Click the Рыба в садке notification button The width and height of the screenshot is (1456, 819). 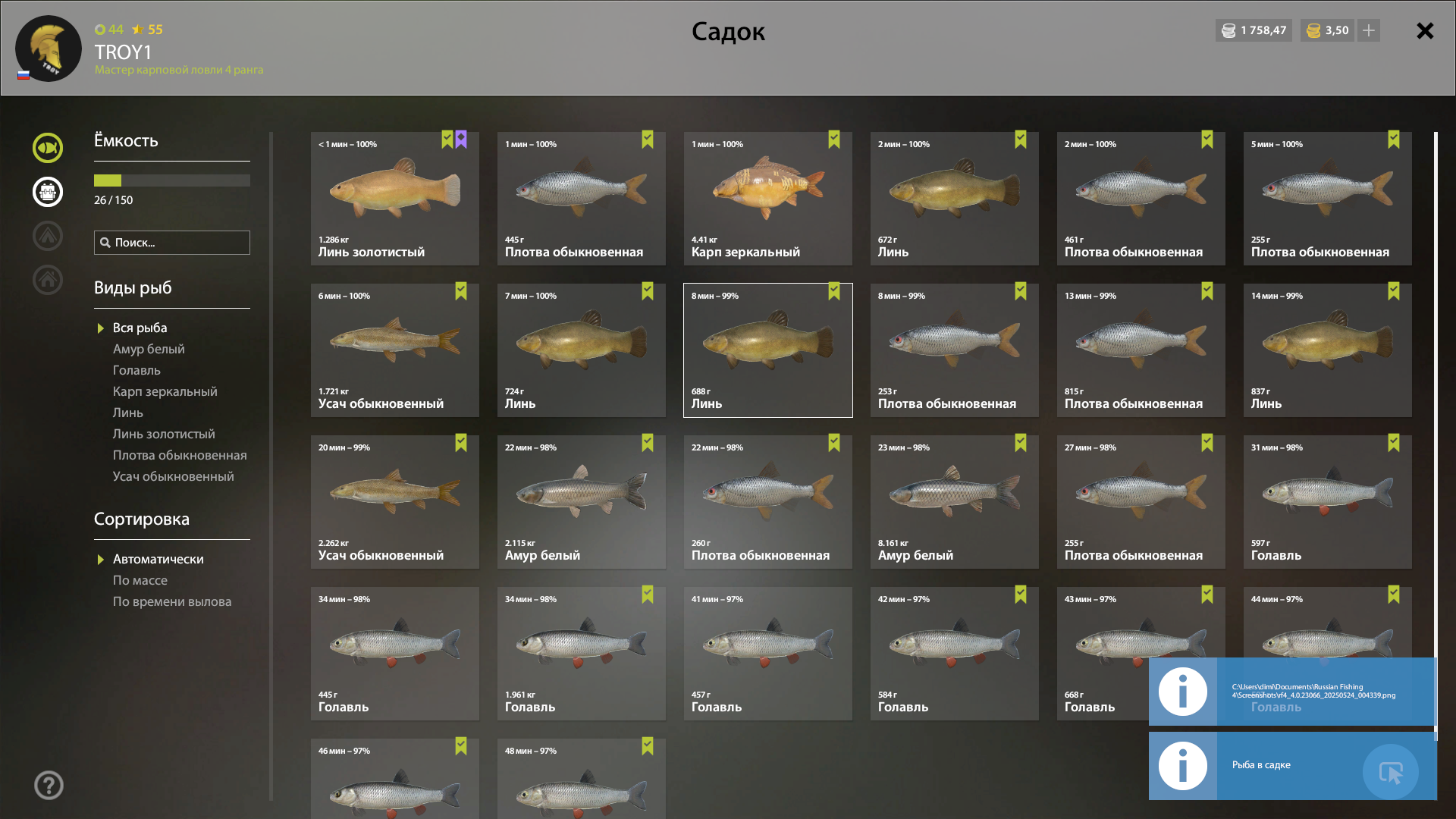tap(1391, 772)
